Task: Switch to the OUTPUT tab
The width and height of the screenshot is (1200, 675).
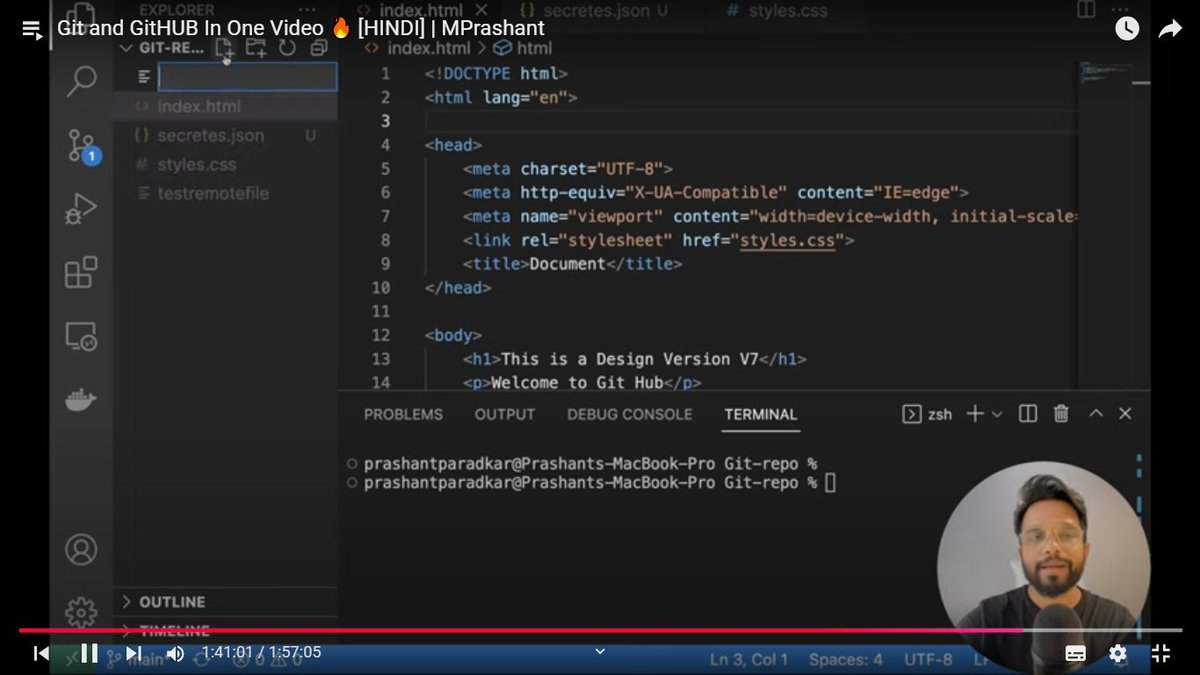Action: pos(505,414)
